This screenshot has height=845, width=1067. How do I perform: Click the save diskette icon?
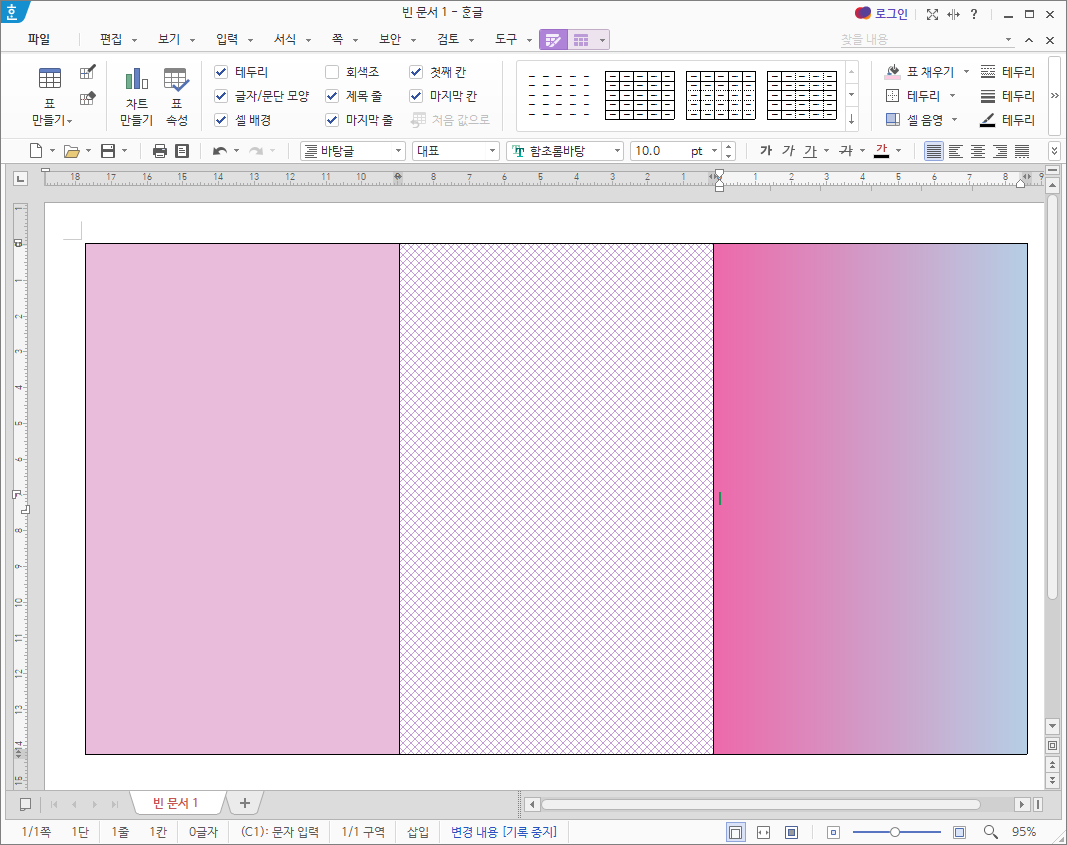[x=108, y=151]
